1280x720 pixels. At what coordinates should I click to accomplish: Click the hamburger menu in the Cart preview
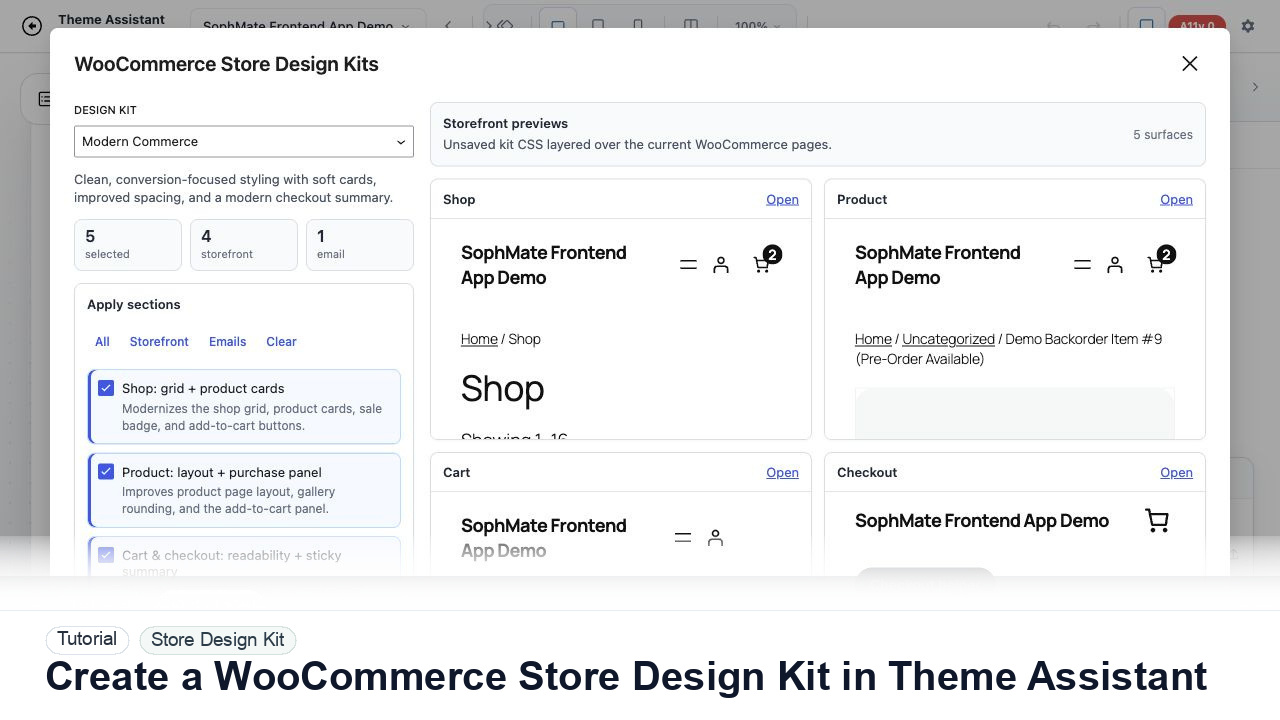click(x=683, y=538)
